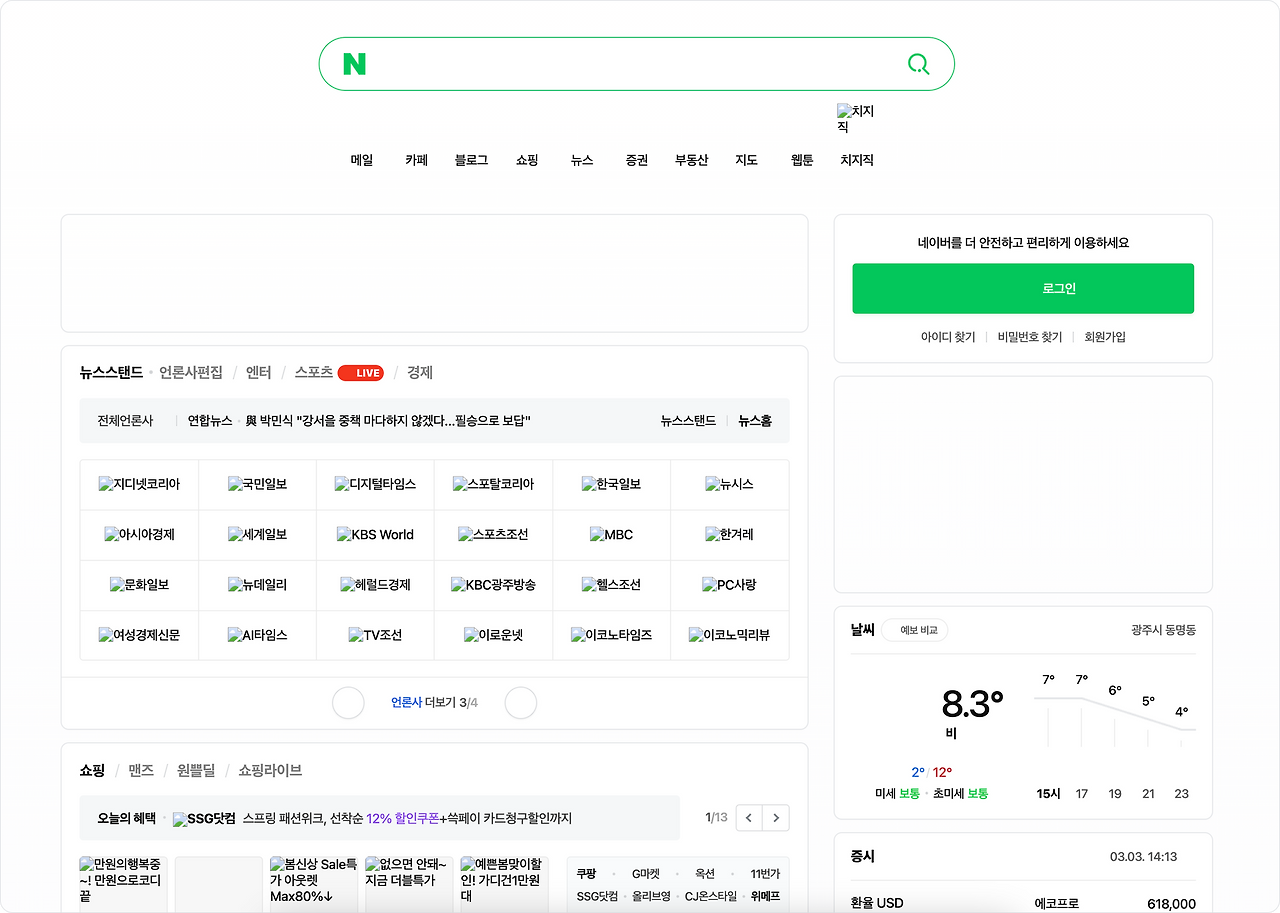Open TV조선 press logo
Viewport: 1280px width, 913px height.
375,635
